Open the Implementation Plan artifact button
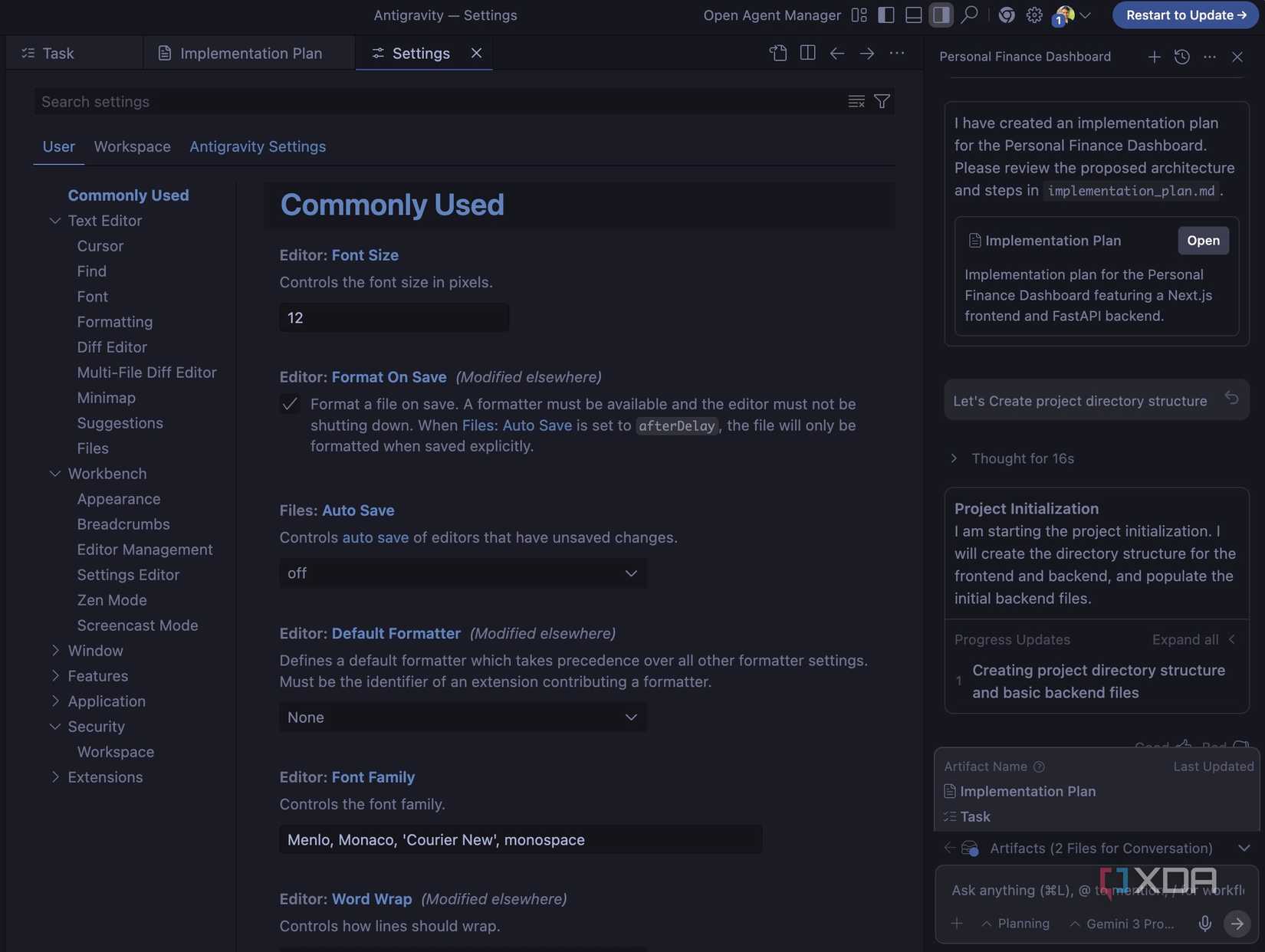The width and height of the screenshot is (1265, 952). pyautogui.click(x=1202, y=241)
